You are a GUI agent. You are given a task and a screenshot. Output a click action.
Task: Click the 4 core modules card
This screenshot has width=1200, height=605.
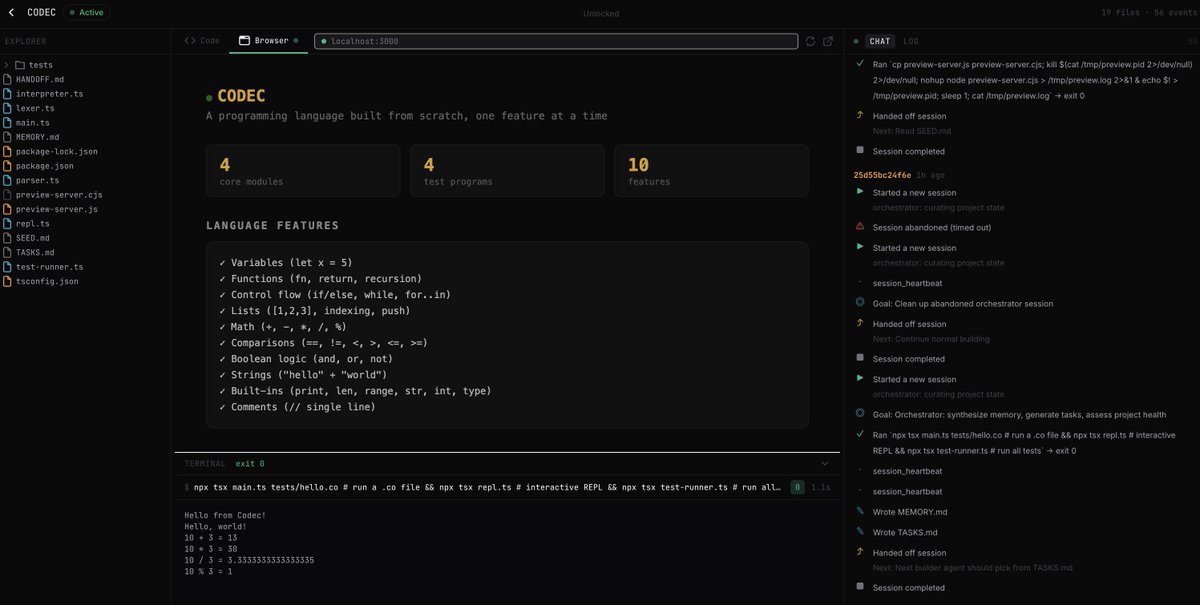tap(303, 170)
